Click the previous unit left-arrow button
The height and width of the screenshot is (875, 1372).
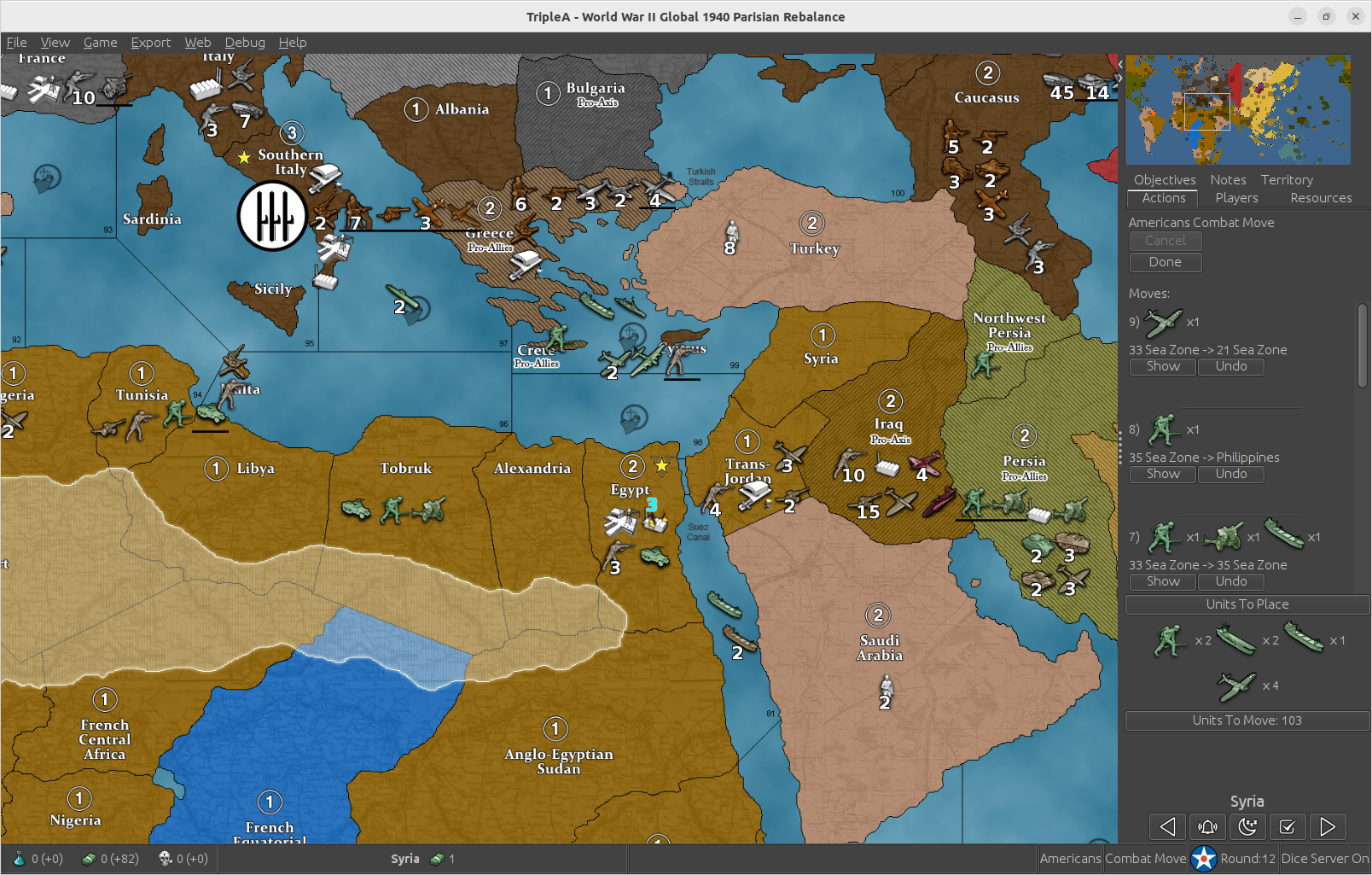[x=1167, y=826]
